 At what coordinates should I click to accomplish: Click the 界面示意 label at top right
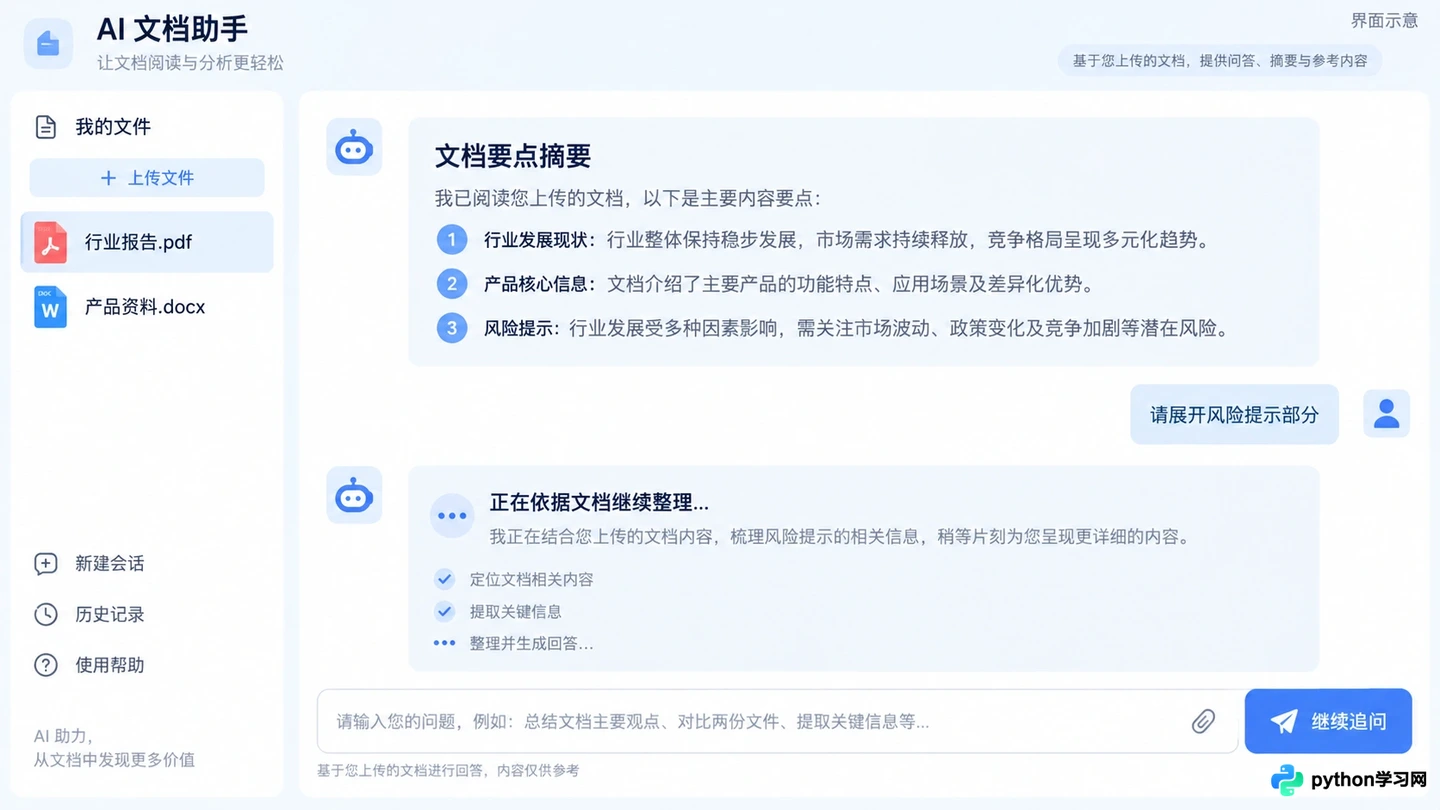[x=1384, y=20]
